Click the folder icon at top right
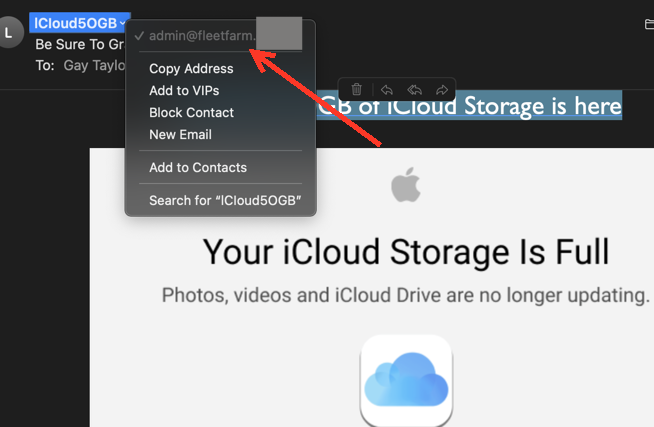Screen dimensions: 654x427 [649, 24]
